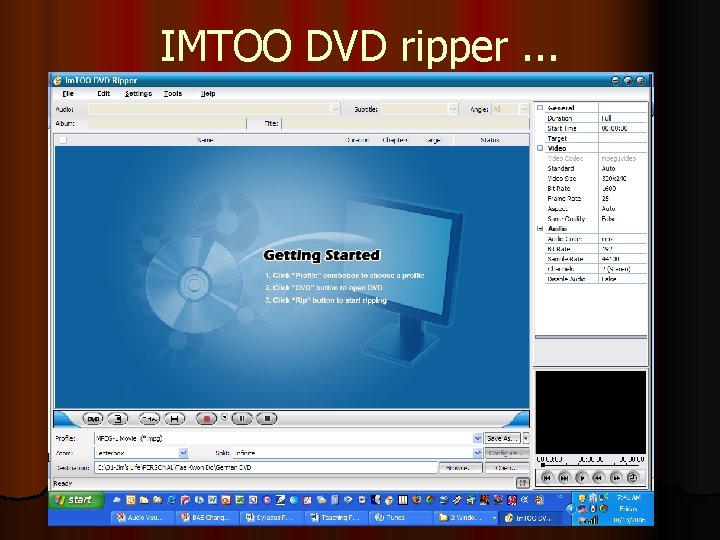
Task: Play the preview video
Action: tap(581, 478)
